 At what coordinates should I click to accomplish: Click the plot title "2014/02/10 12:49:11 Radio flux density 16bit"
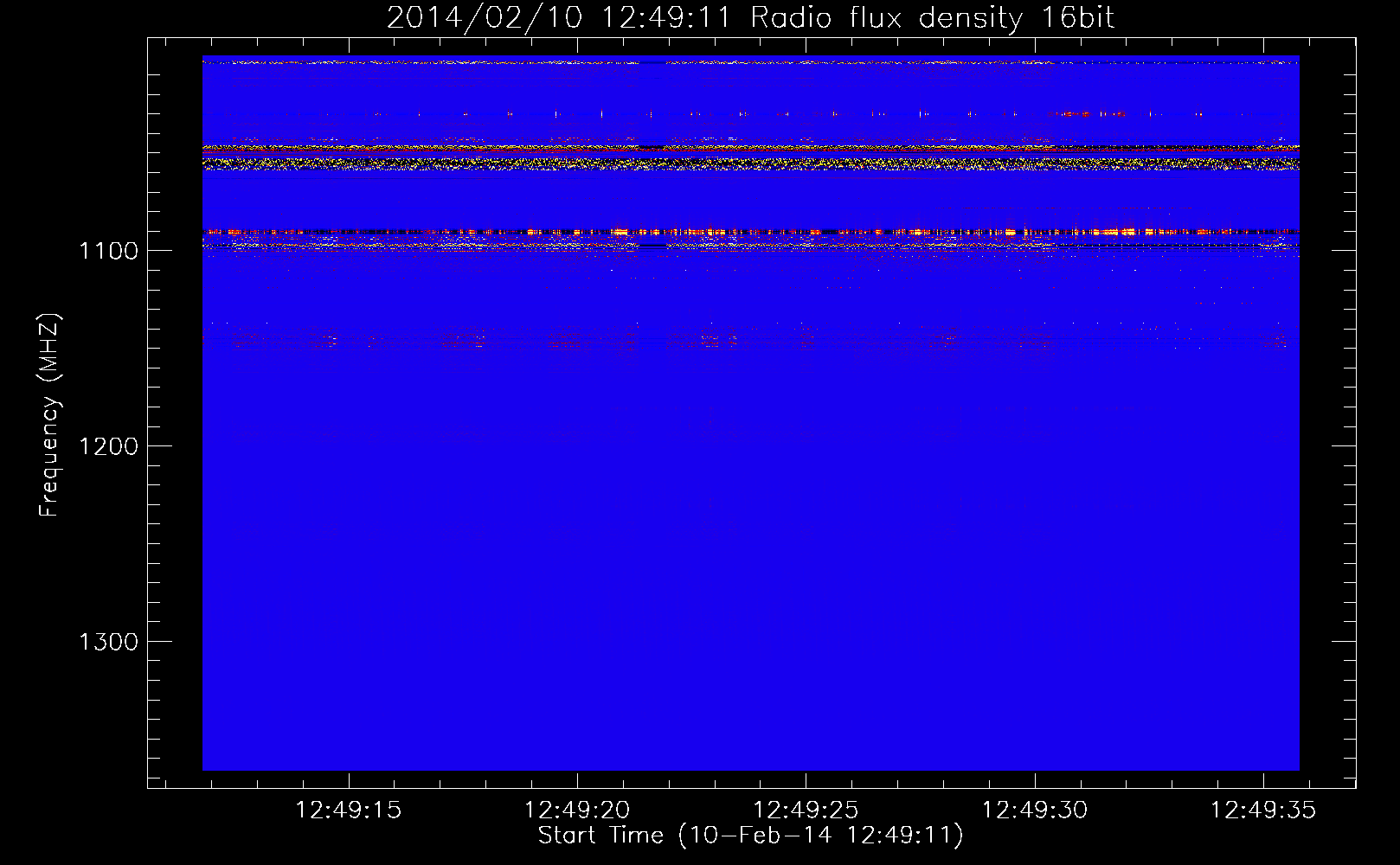[750, 17]
